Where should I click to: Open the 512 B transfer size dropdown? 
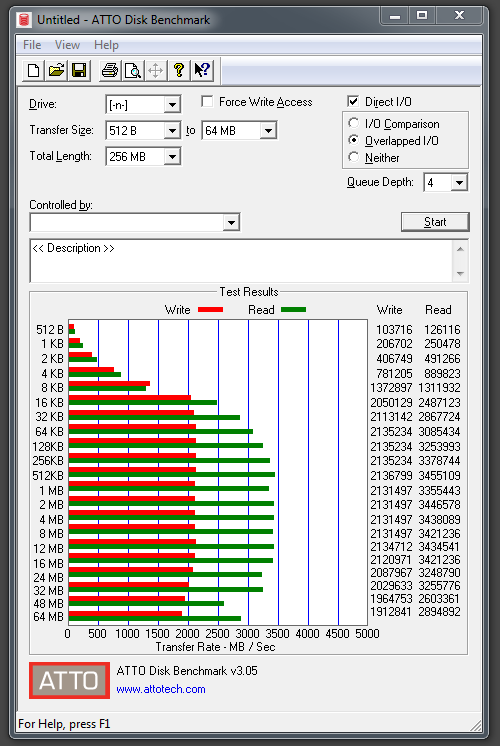click(x=172, y=130)
